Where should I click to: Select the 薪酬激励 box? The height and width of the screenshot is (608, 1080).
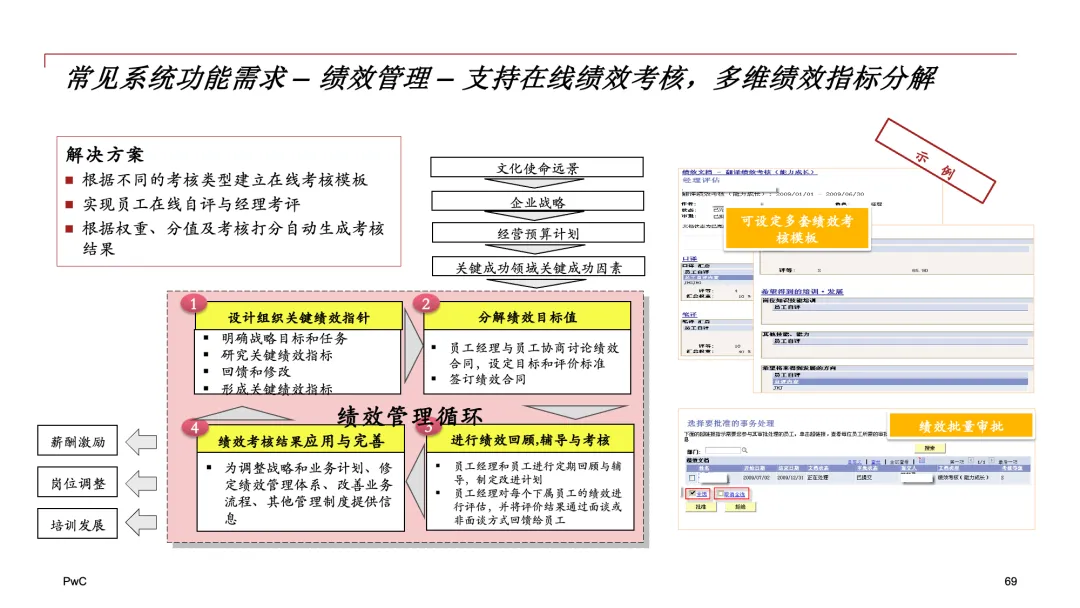pyautogui.click(x=77, y=441)
